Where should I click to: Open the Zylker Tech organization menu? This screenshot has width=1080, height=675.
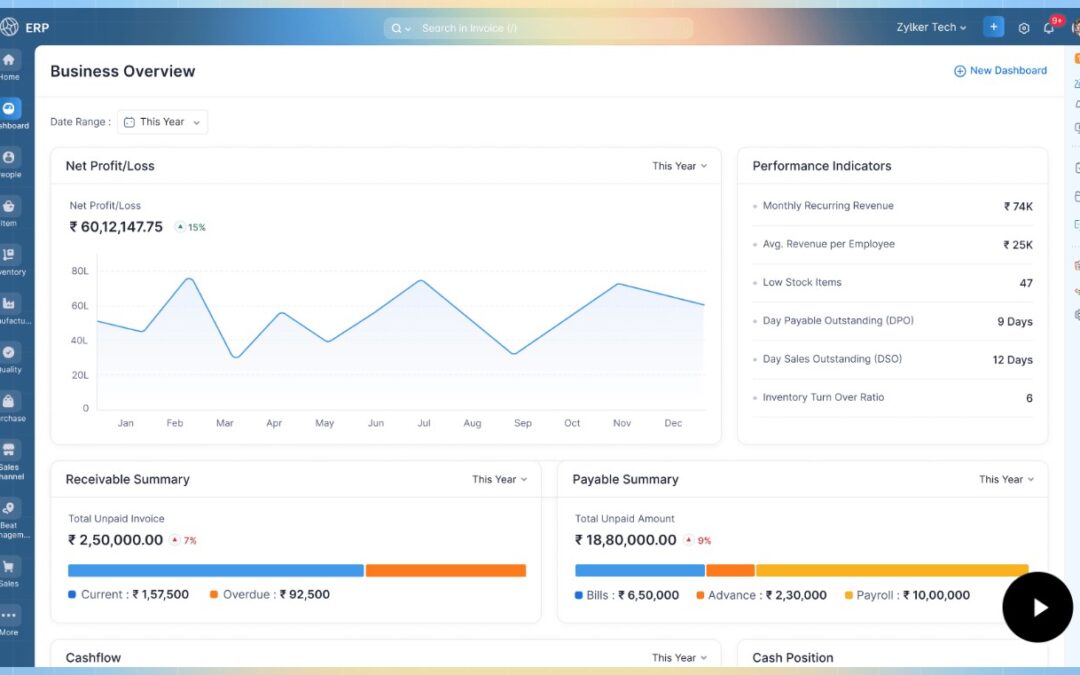(x=930, y=27)
